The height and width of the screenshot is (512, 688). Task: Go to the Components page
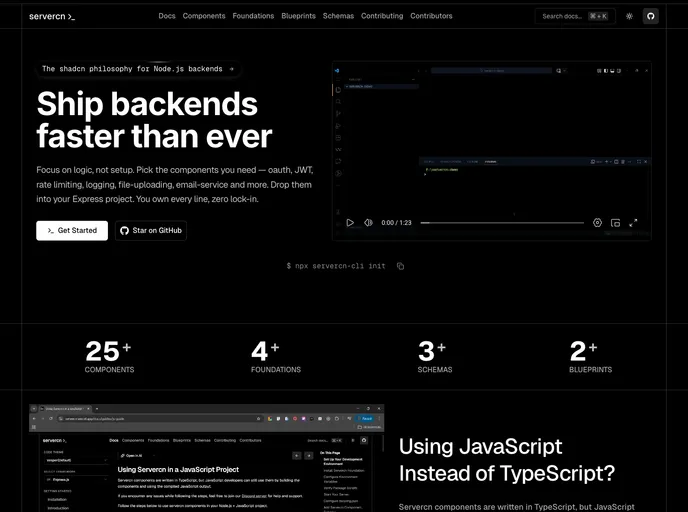[204, 16]
